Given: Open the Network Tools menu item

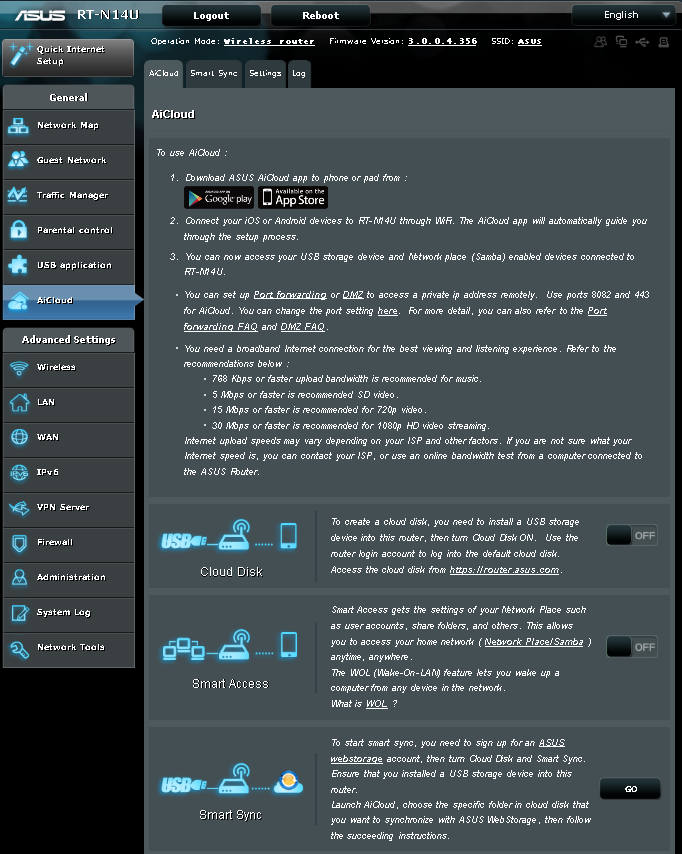Looking at the screenshot, I should [69, 648].
